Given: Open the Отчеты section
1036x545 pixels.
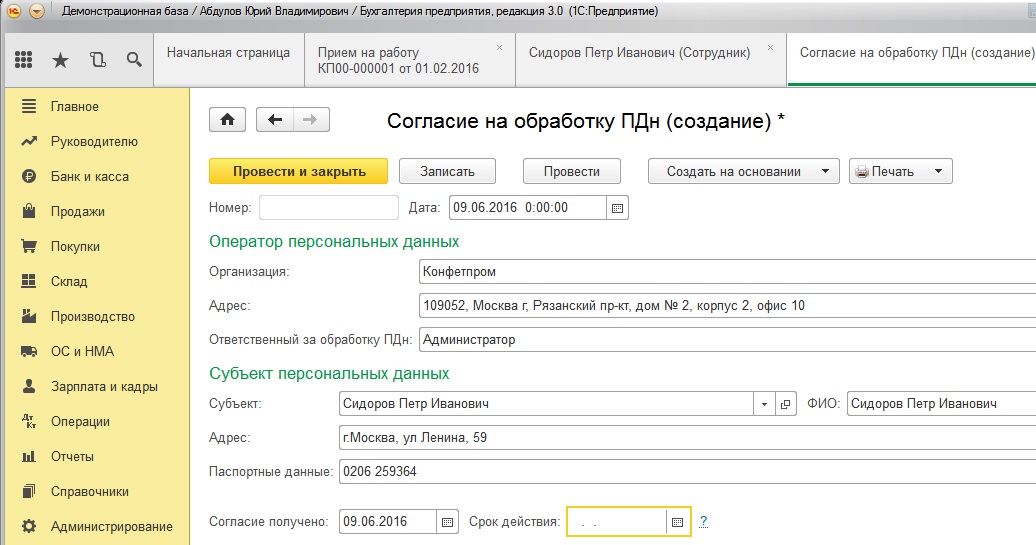Looking at the screenshot, I should tap(97, 456).
